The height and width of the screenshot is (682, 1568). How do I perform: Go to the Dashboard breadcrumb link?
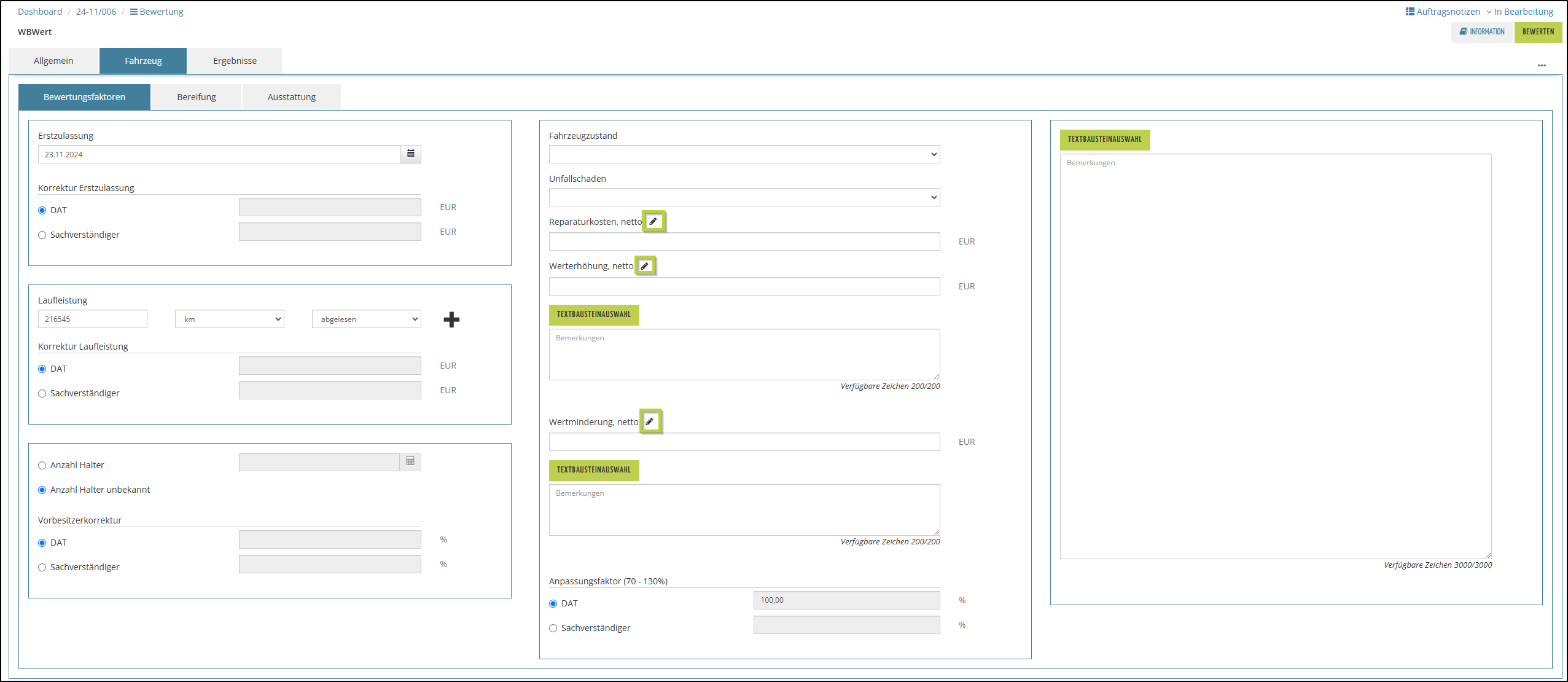40,12
